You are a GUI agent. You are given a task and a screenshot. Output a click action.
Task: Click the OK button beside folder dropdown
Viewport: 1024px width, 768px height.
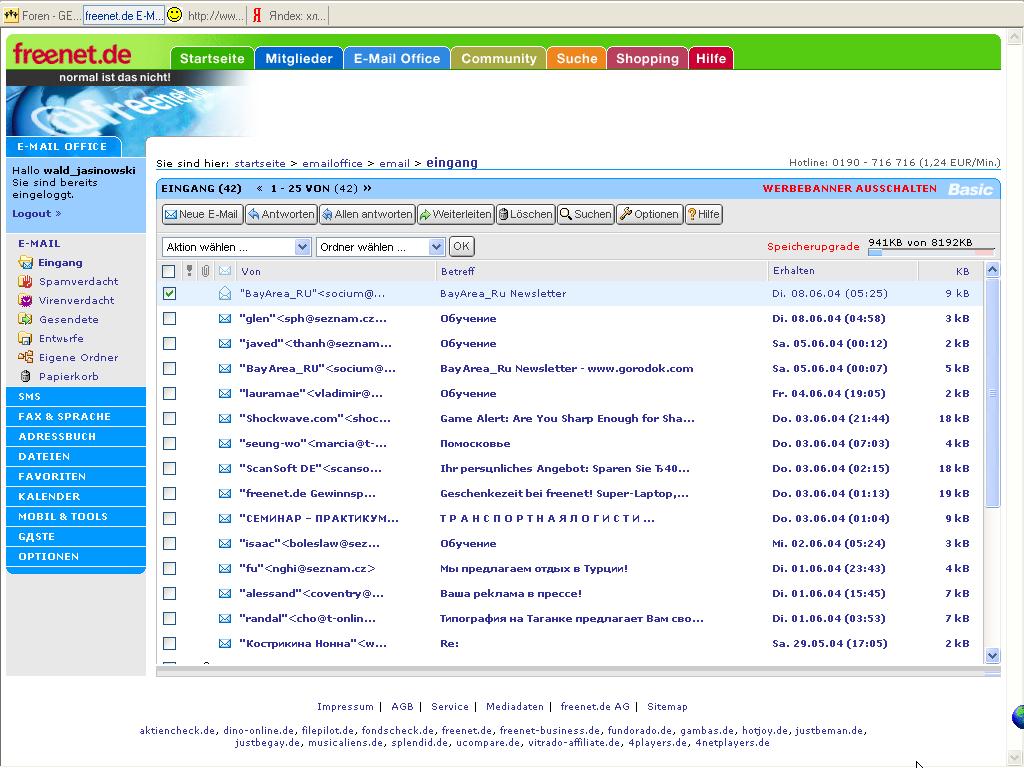tap(462, 246)
